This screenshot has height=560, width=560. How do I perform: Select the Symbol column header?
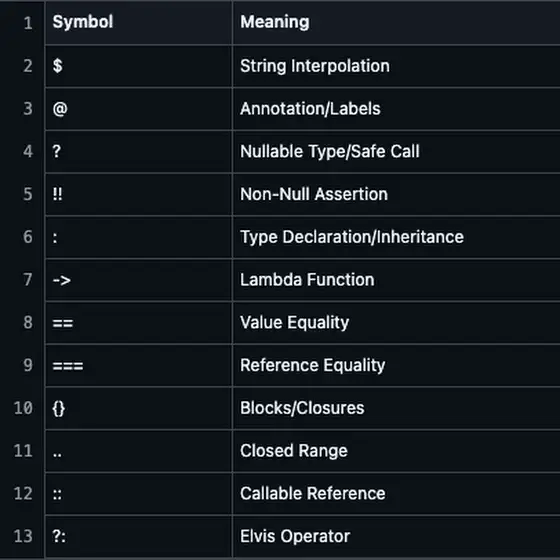83,22
